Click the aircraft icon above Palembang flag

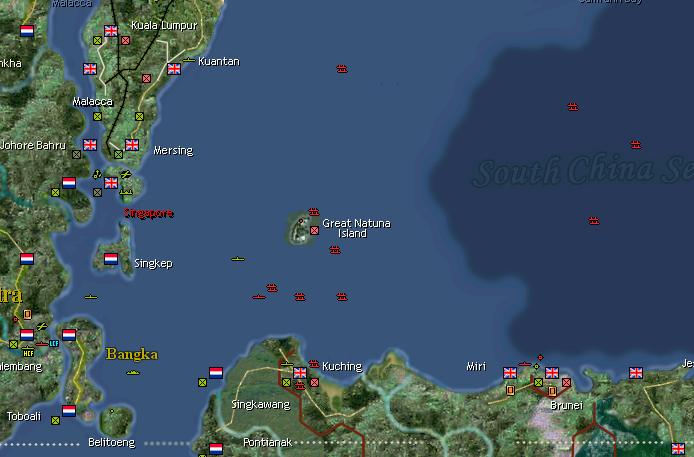[x=42, y=326]
